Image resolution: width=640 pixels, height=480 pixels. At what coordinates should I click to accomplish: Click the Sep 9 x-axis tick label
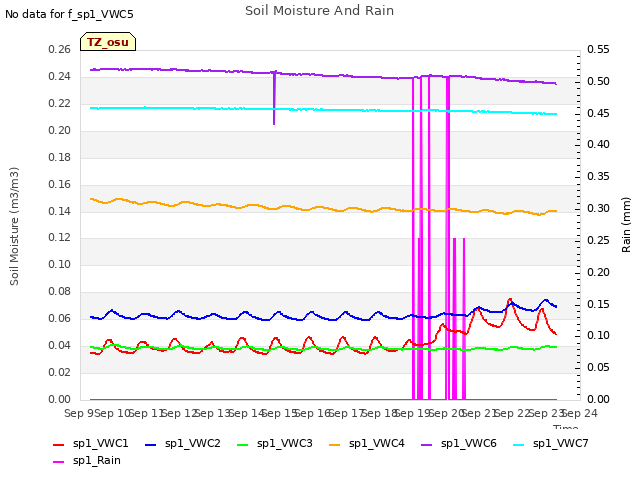tap(79, 413)
